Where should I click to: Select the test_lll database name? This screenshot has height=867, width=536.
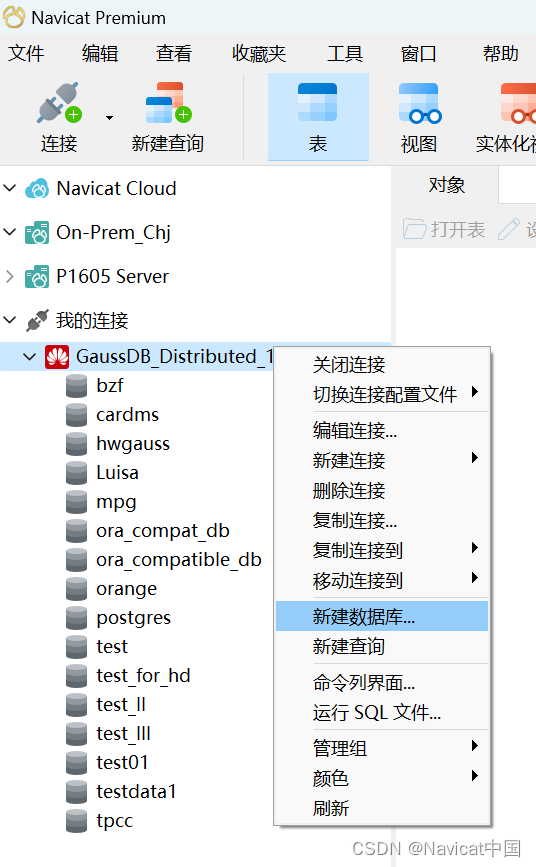tap(123, 734)
